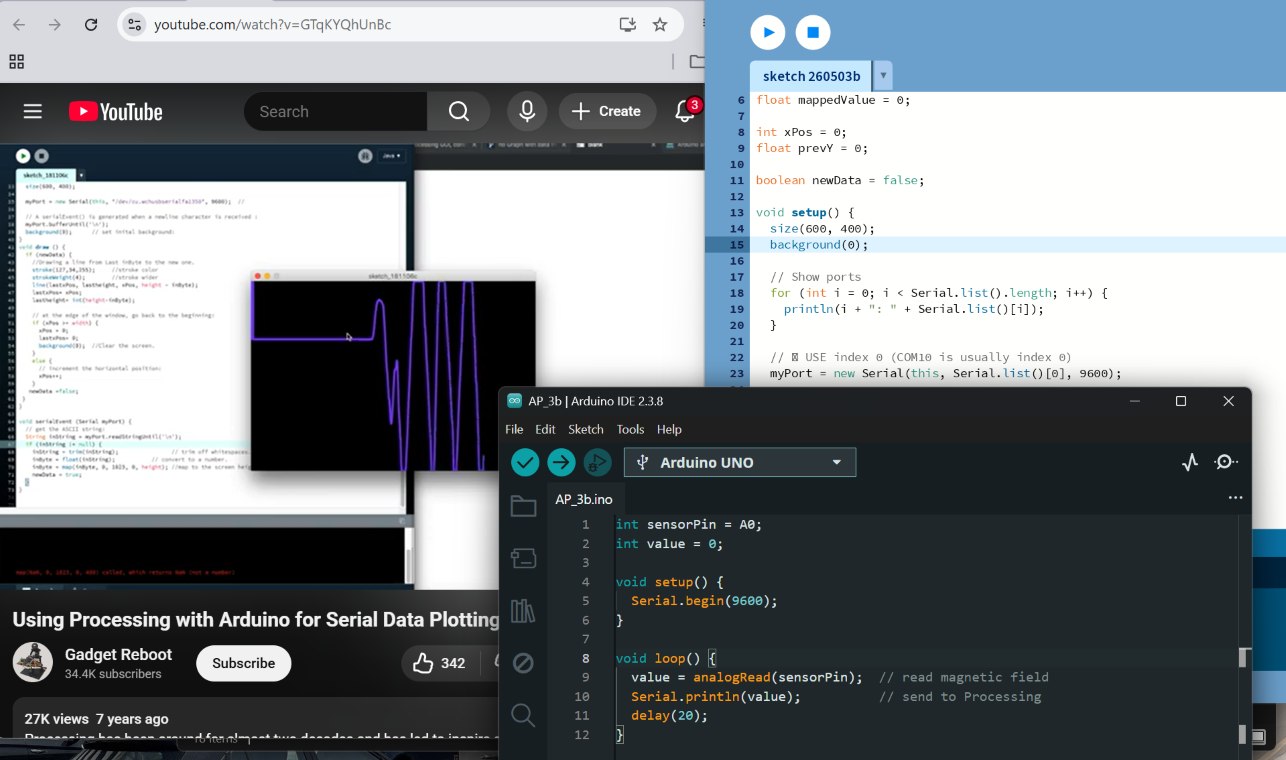Bookmark this page with the star icon
Image resolution: width=1286 pixels, height=760 pixels.
pos(660,25)
